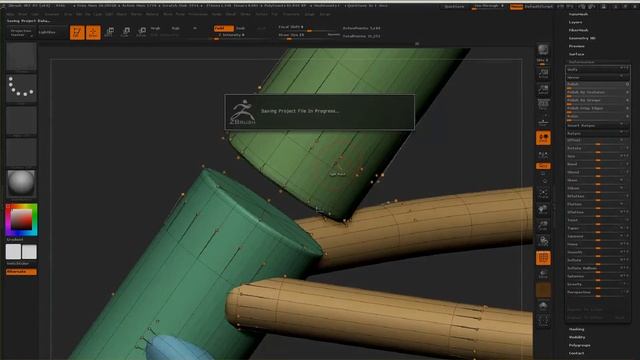Pick a color in the color picker square
Viewport: 640px width, 360px height.
[x=21, y=220]
